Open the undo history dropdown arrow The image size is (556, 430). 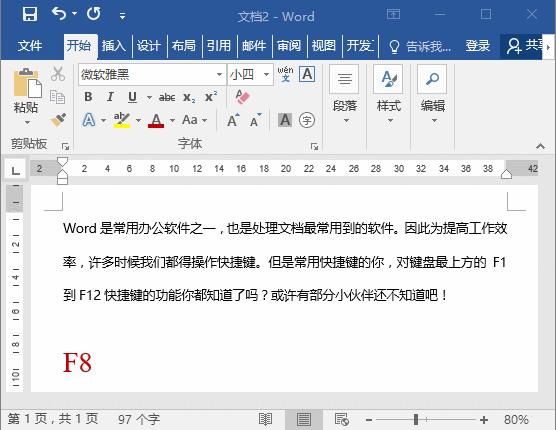[74, 14]
